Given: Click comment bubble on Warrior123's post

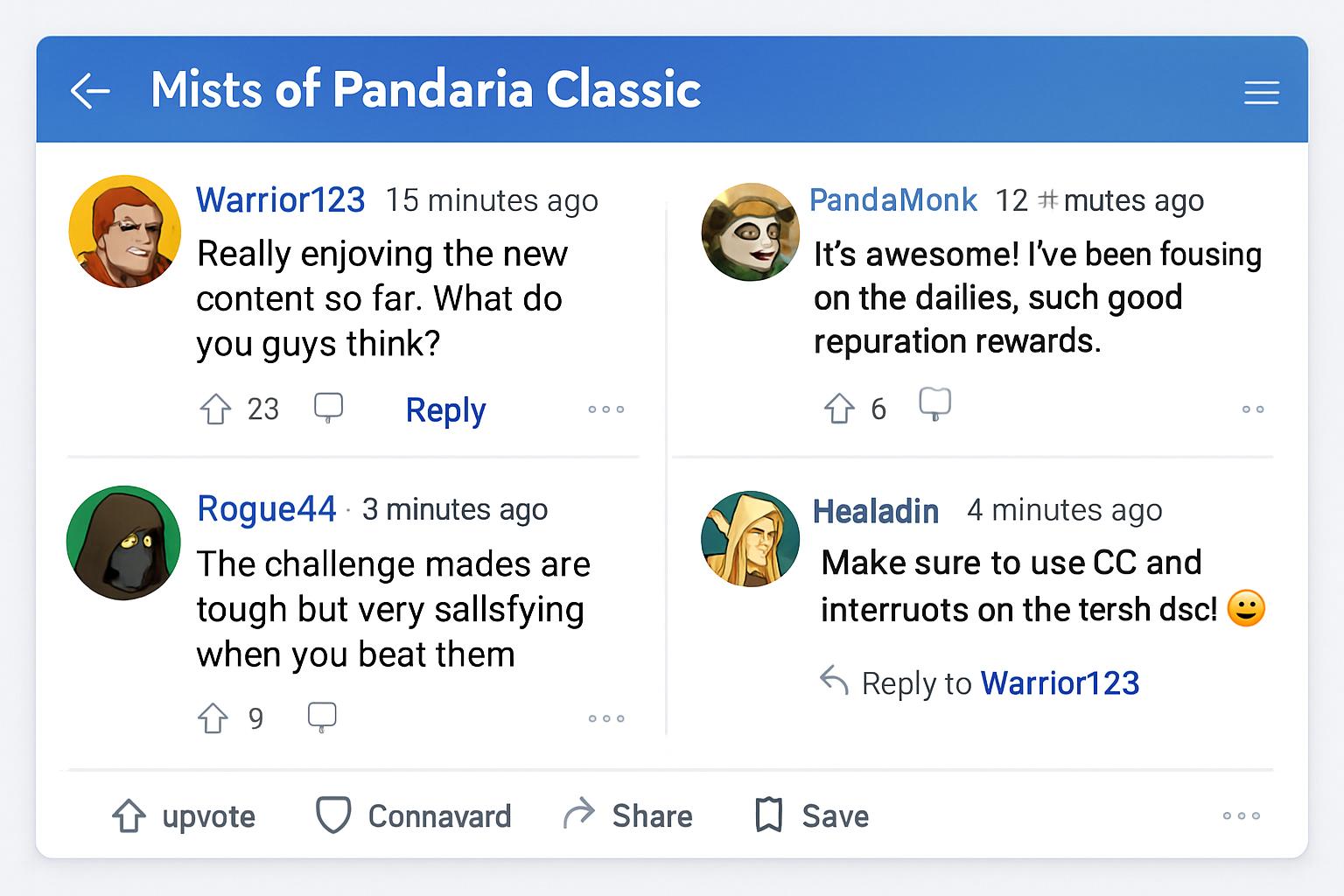Looking at the screenshot, I should 328,407.
